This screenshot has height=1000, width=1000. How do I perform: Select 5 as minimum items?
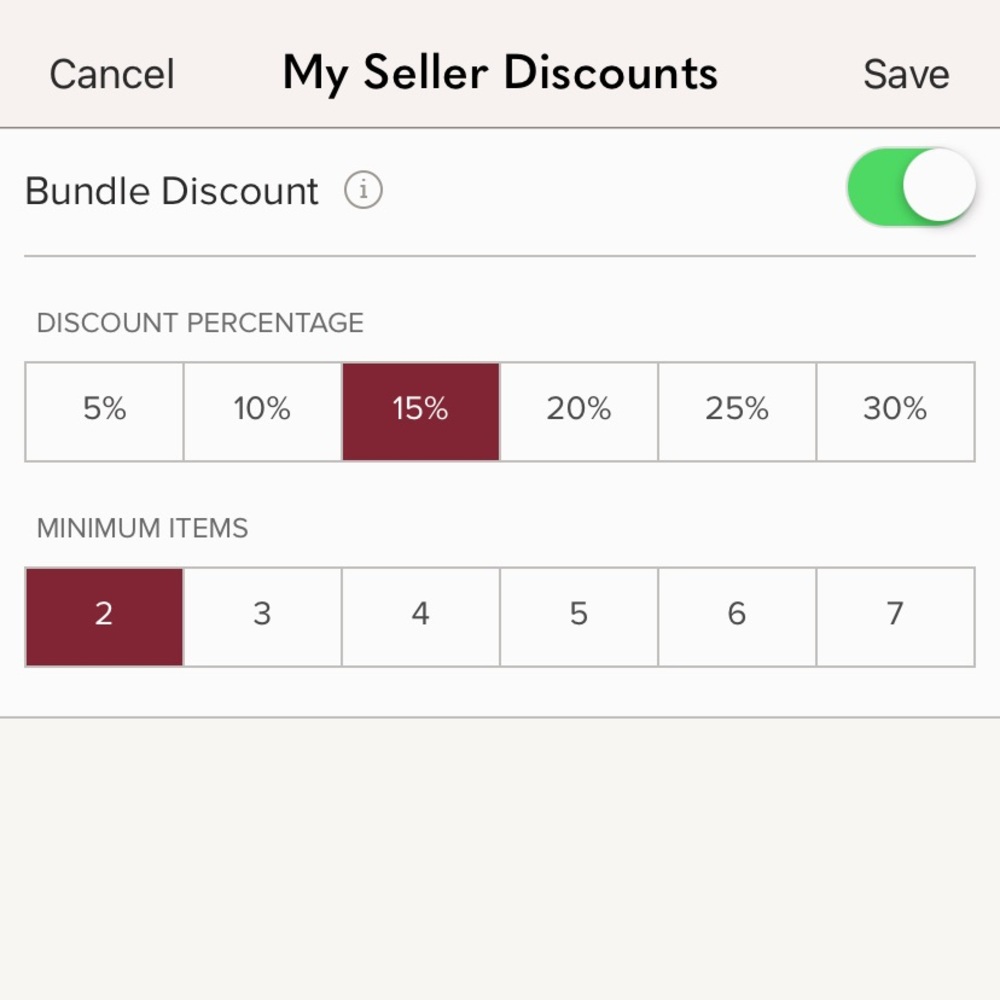pyautogui.click(x=578, y=616)
